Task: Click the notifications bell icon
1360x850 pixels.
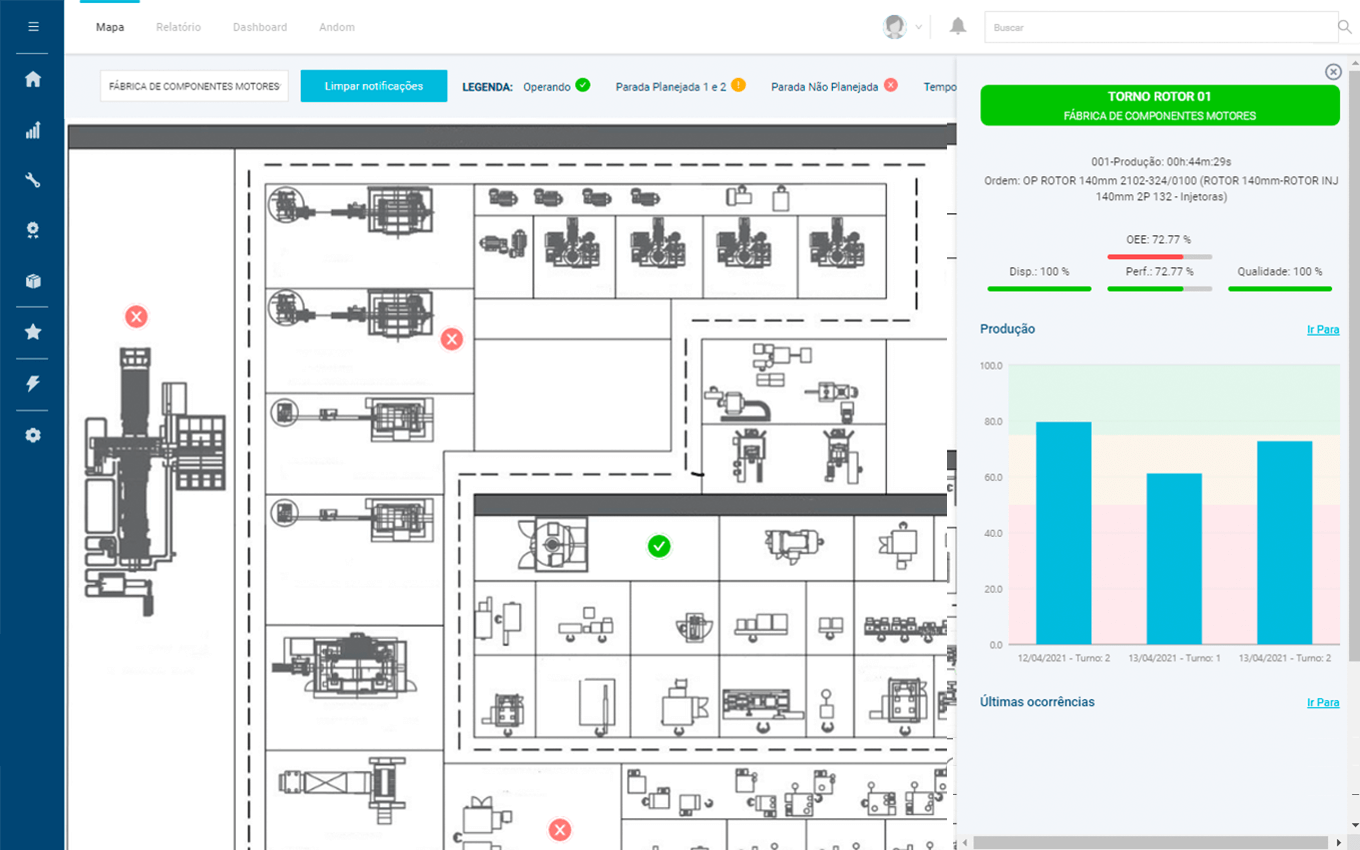Action: point(958,27)
